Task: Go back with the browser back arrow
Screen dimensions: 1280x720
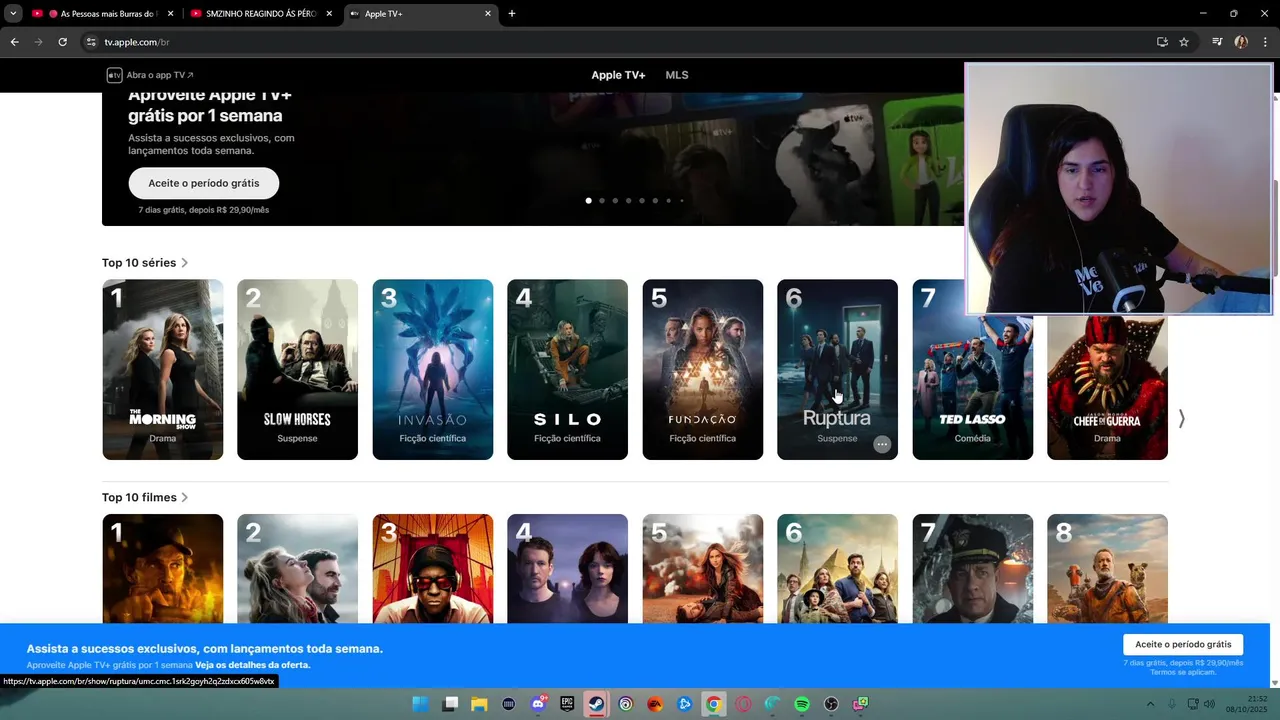Action: tap(14, 42)
